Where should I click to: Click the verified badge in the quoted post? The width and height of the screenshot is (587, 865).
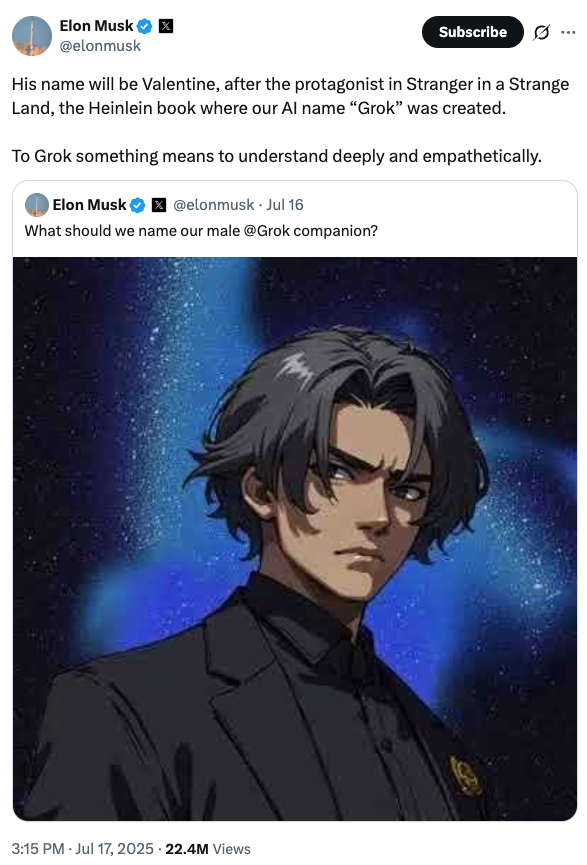[137, 205]
